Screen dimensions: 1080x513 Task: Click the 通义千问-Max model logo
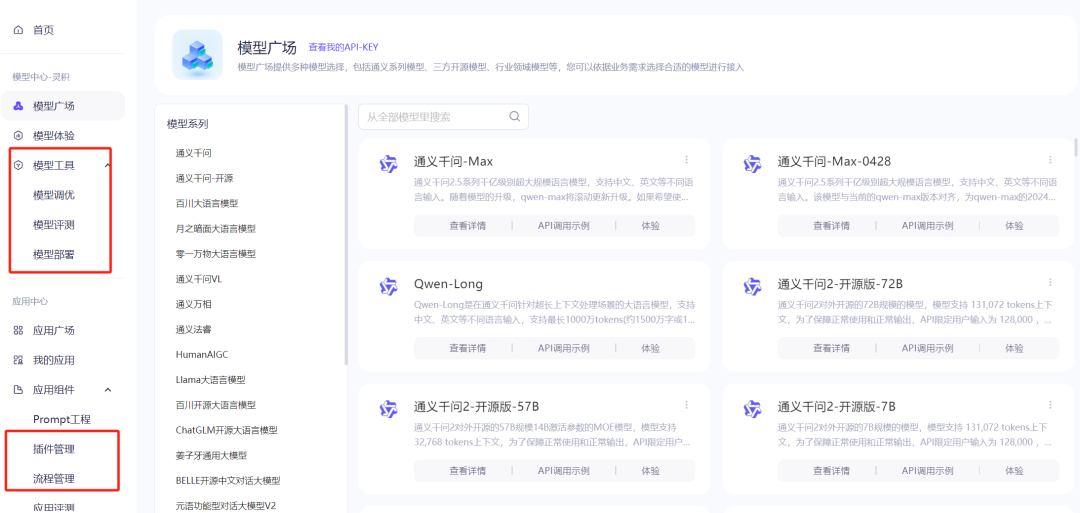click(388, 164)
